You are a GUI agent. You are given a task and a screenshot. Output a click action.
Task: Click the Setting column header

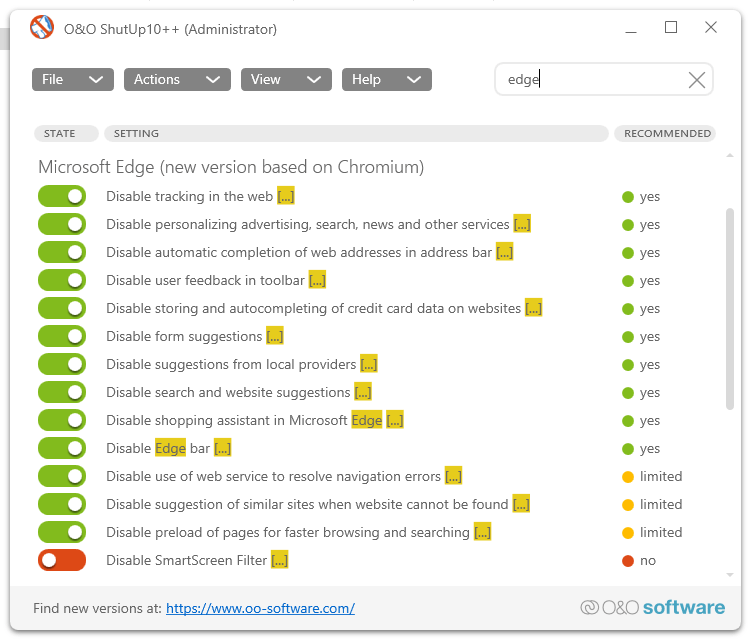[x=355, y=133]
